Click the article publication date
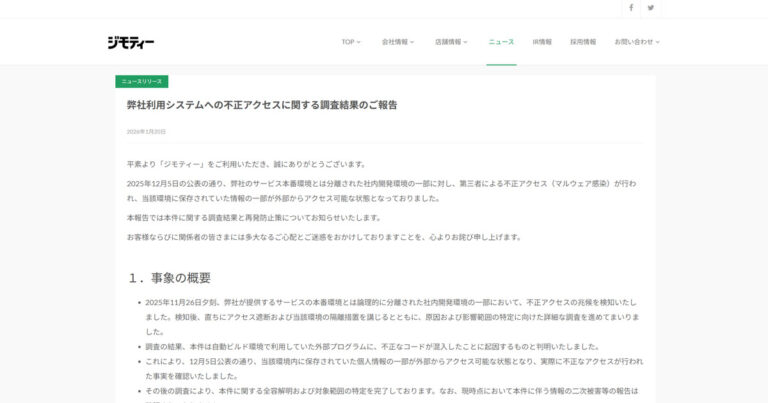Screen dimensions: 768x403 point(146,131)
